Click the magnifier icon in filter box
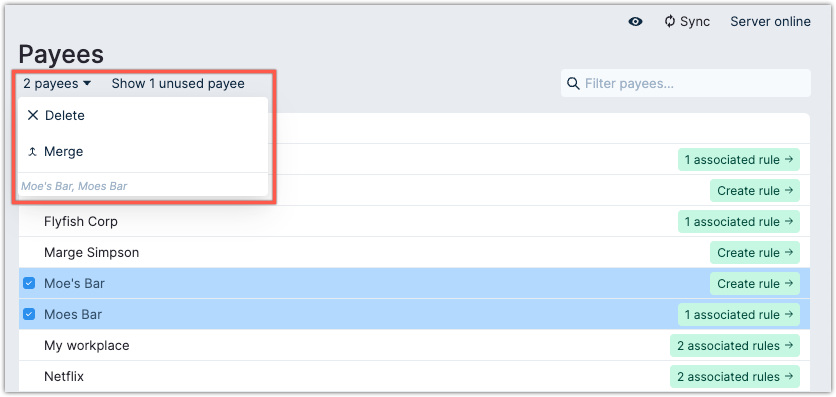Screen dimensions: 836x397 [x=573, y=84]
